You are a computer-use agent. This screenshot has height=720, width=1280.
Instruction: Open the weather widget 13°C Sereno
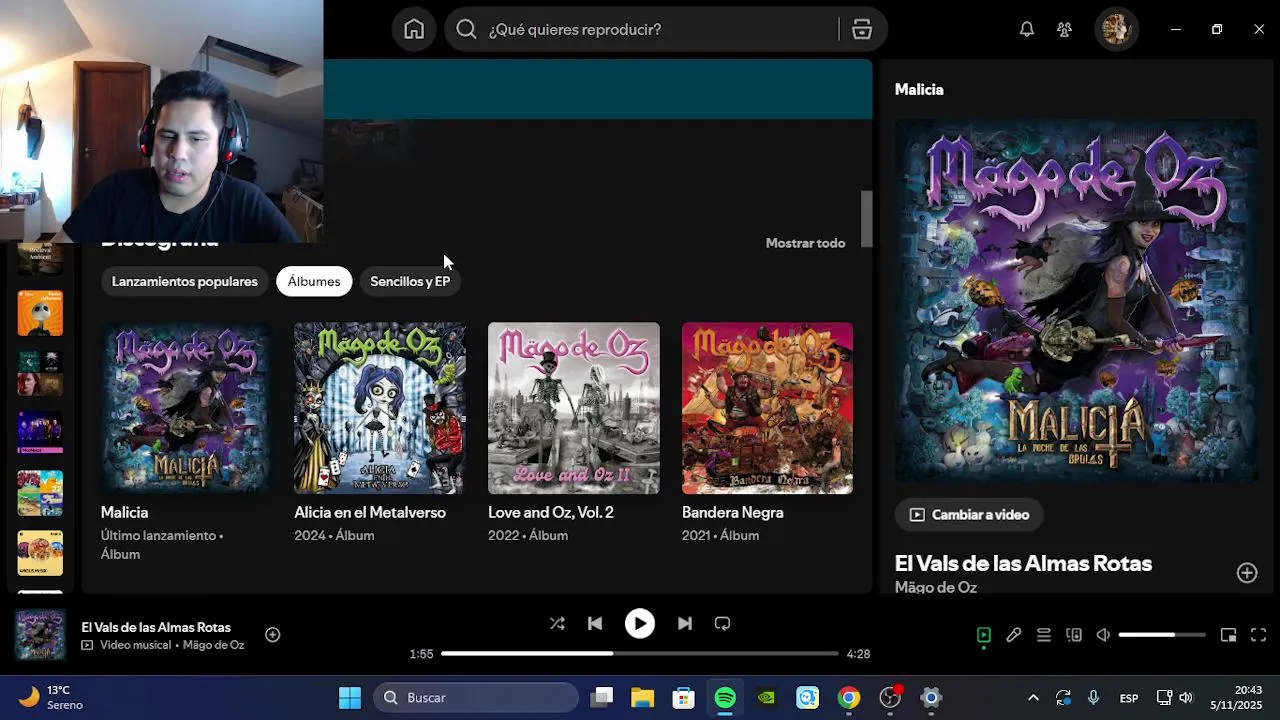point(52,697)
